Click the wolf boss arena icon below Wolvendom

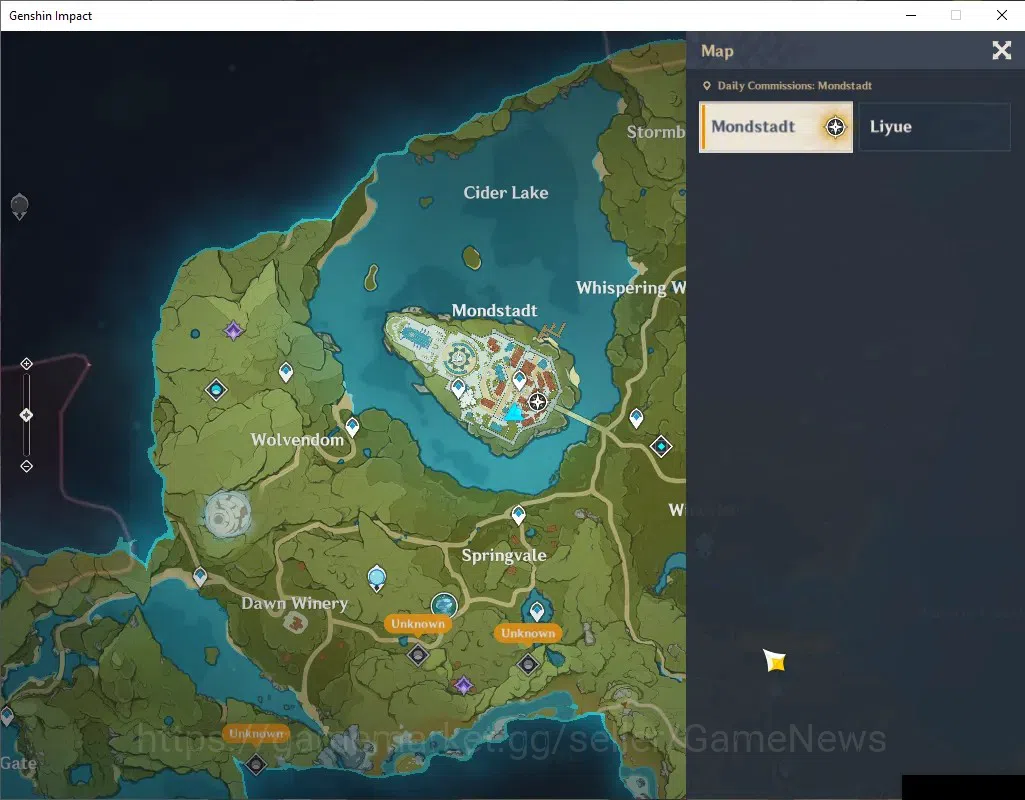pyautogui.click(x=227, y=514)
